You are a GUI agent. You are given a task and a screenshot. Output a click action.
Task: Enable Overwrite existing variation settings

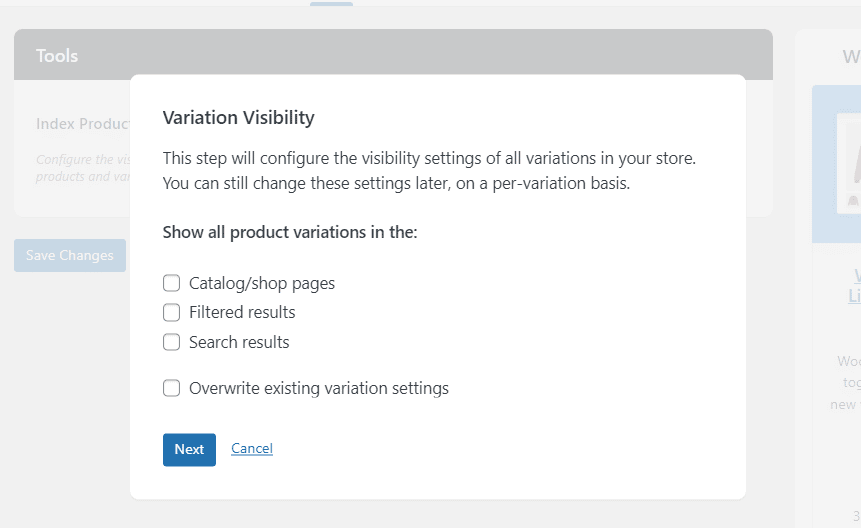tap(171, 388)
